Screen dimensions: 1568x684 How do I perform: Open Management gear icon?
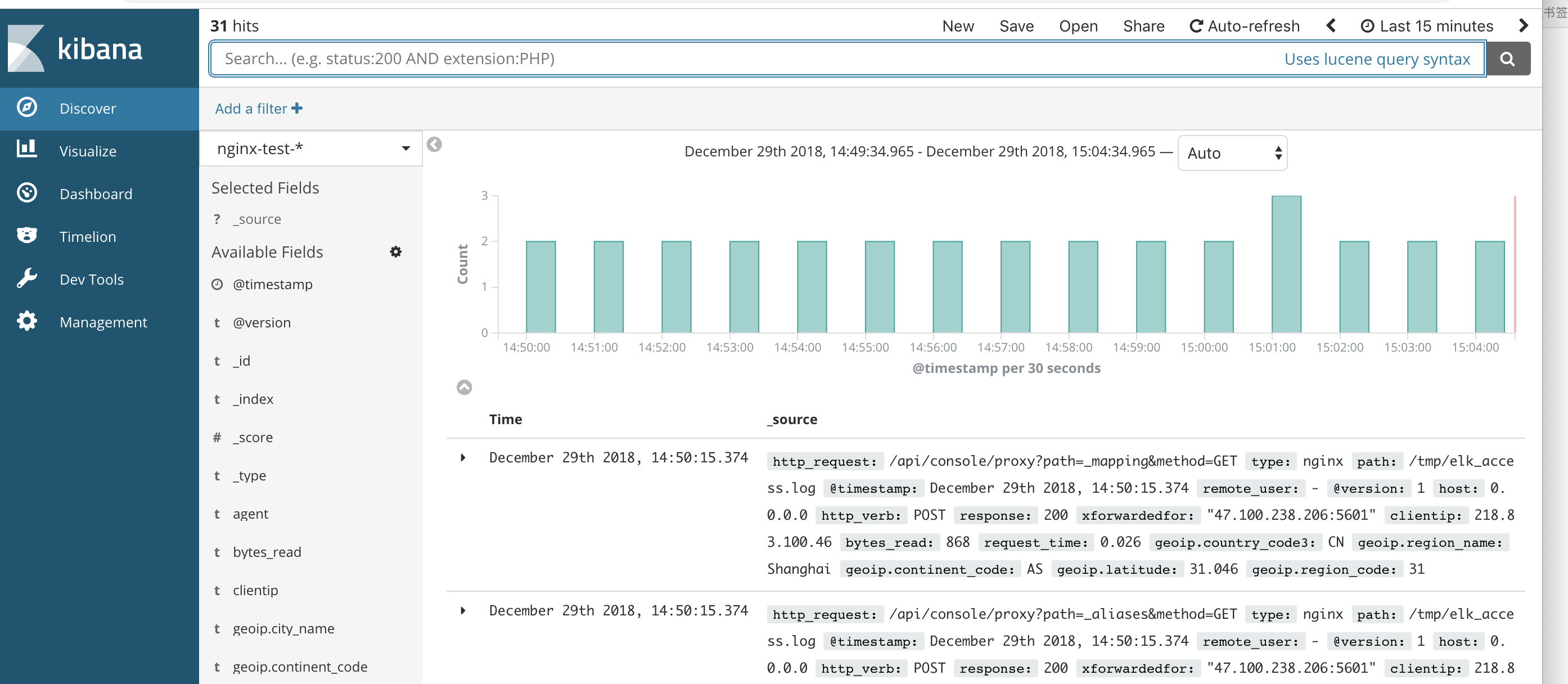pyautogui.click(x=27, y=321)
